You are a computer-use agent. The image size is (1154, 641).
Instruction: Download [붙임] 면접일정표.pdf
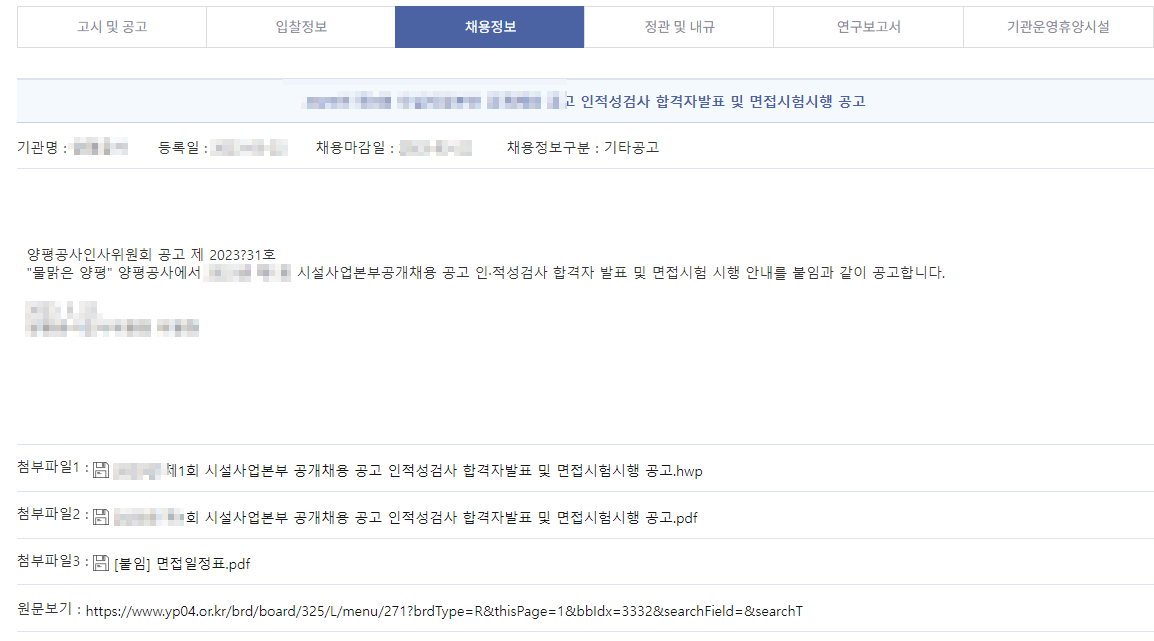click(182, 564)
